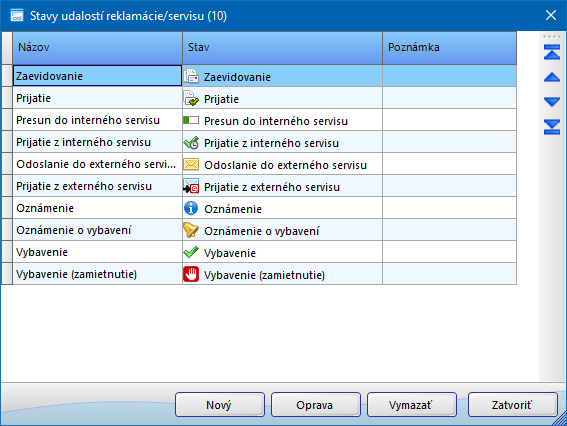The width and height of the screenshot is (567, 426).
Task: Click the Nový button
Action: point(220,405)
